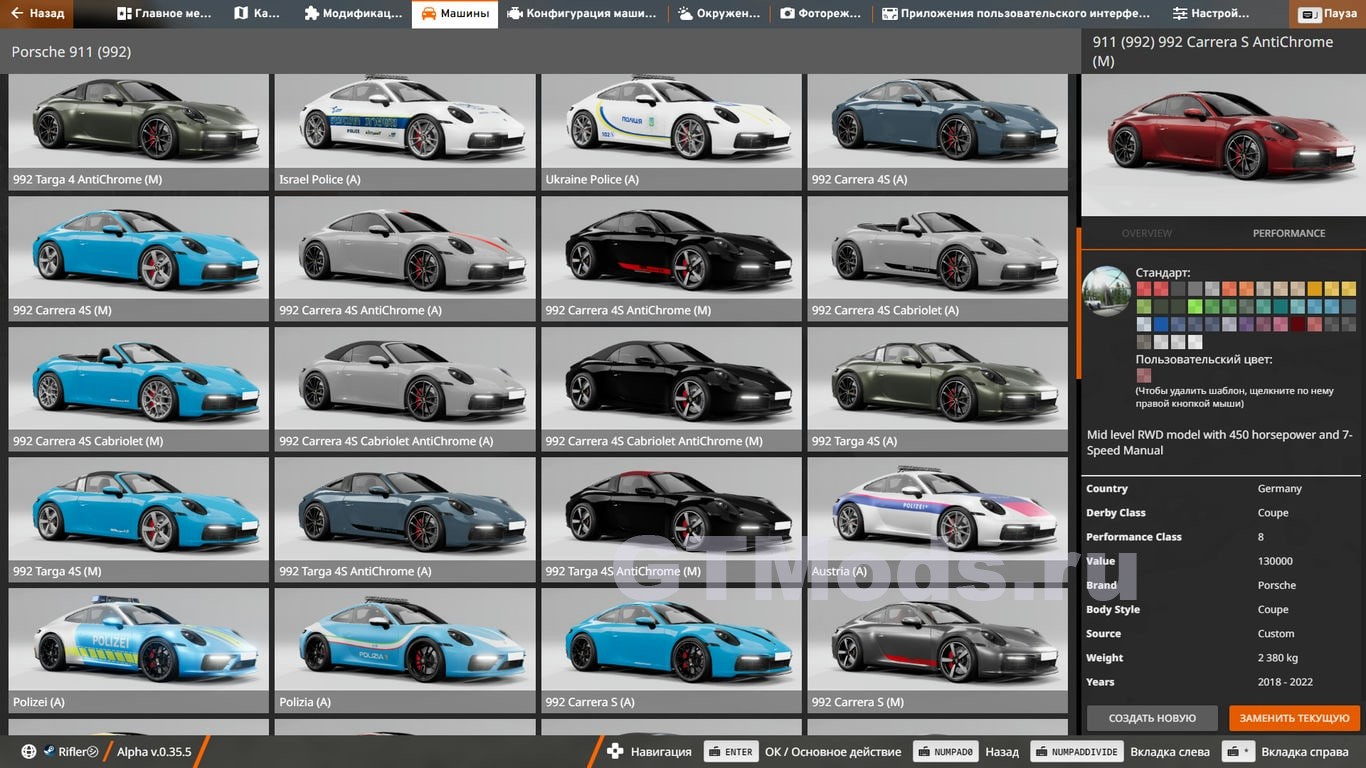Click СОЗДАТЬ НОВУЮ button
This screenshot has height=768, width=1366.
click(x=1152, y=718)
